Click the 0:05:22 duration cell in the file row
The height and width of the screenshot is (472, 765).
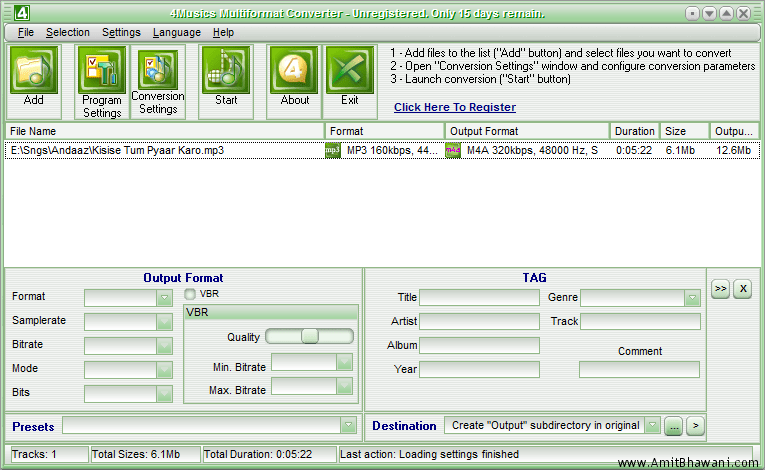click(634, 150)
